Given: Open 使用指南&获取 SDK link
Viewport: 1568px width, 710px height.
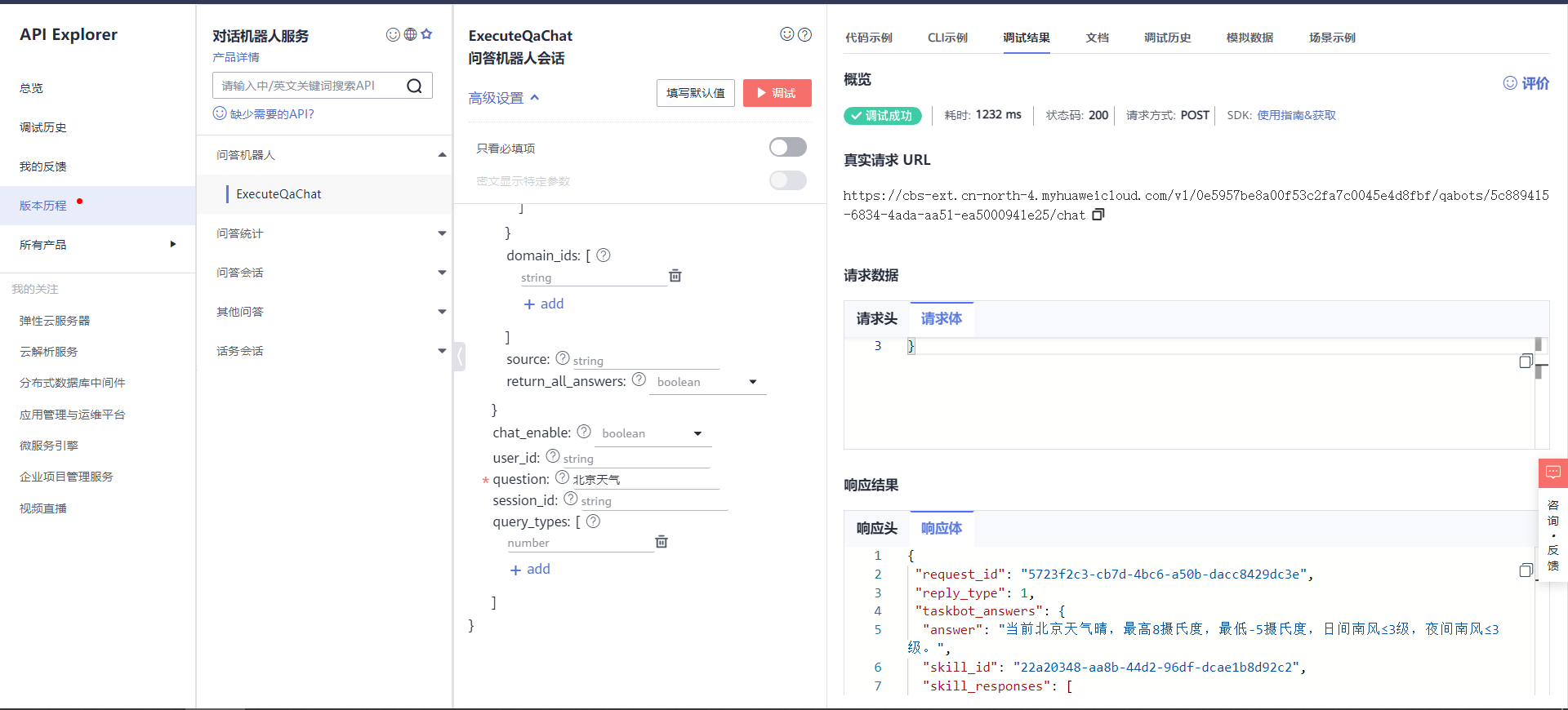Looking at the screenshot, I should pos(1296,115).
